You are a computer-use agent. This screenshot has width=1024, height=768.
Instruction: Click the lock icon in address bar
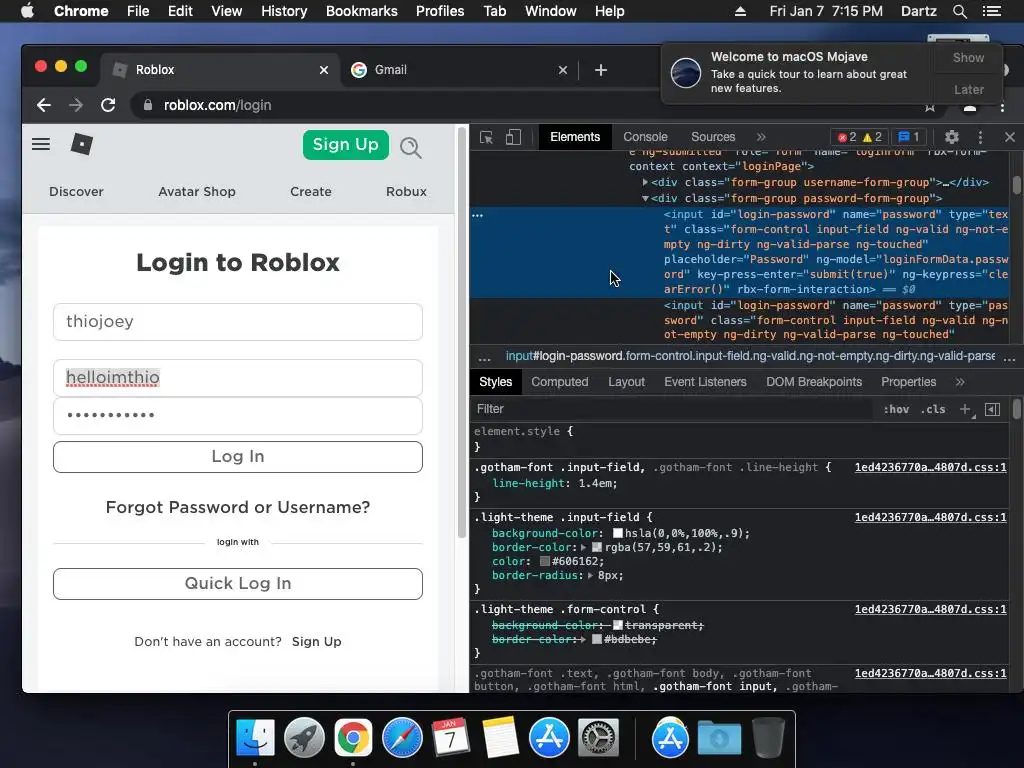pyautogui.click(x=148, y=105)
